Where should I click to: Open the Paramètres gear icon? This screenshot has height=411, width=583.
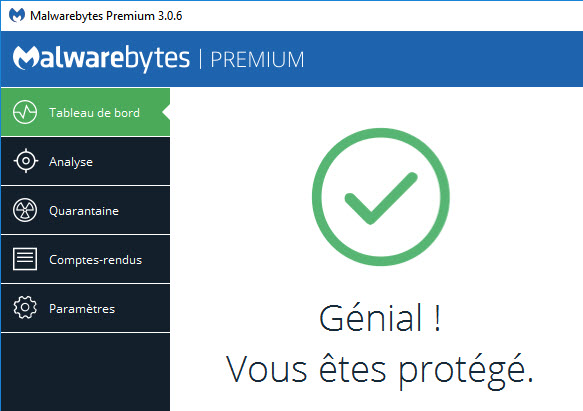tap(25, 308)
